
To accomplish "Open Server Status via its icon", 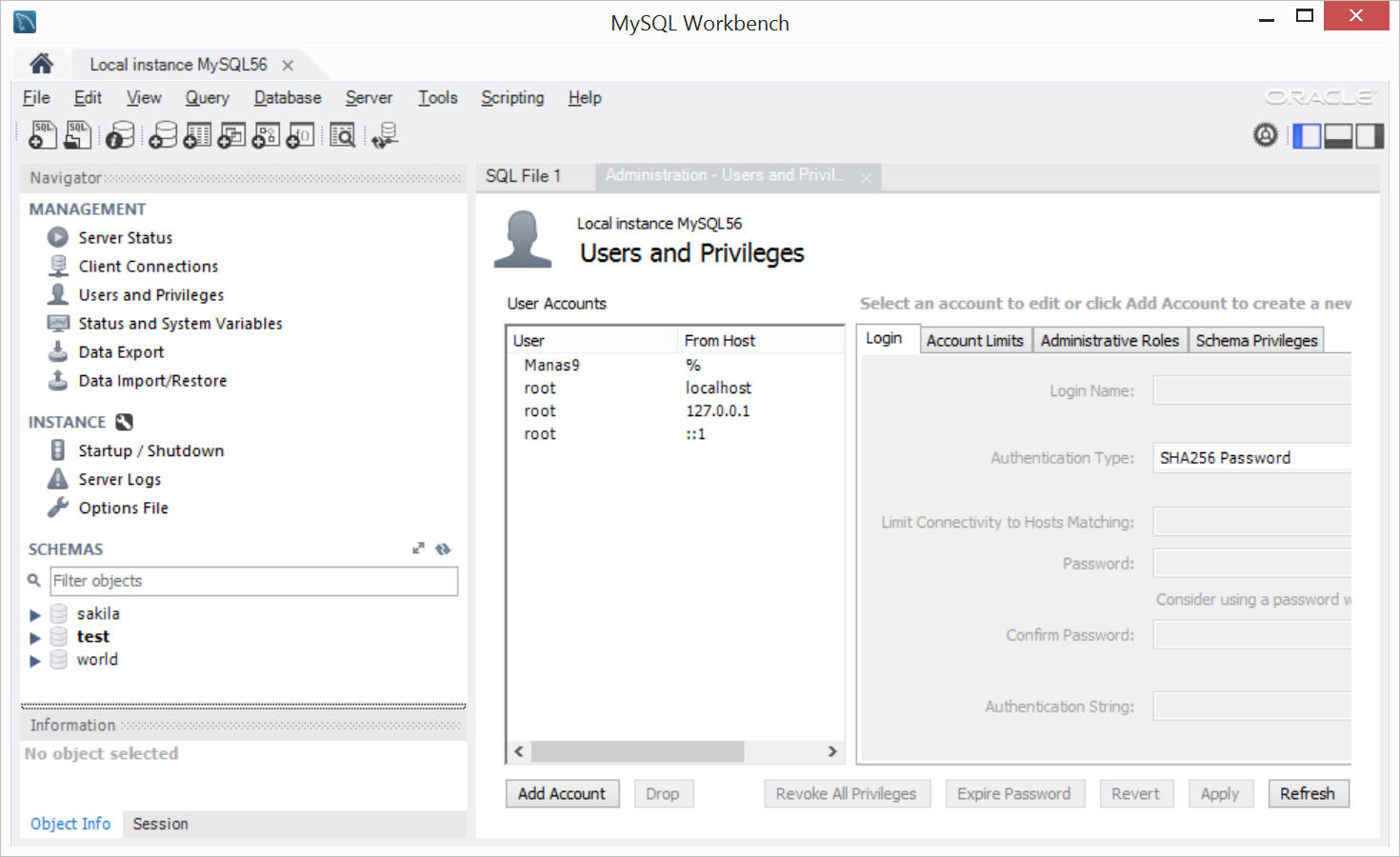I will point(58,237).
